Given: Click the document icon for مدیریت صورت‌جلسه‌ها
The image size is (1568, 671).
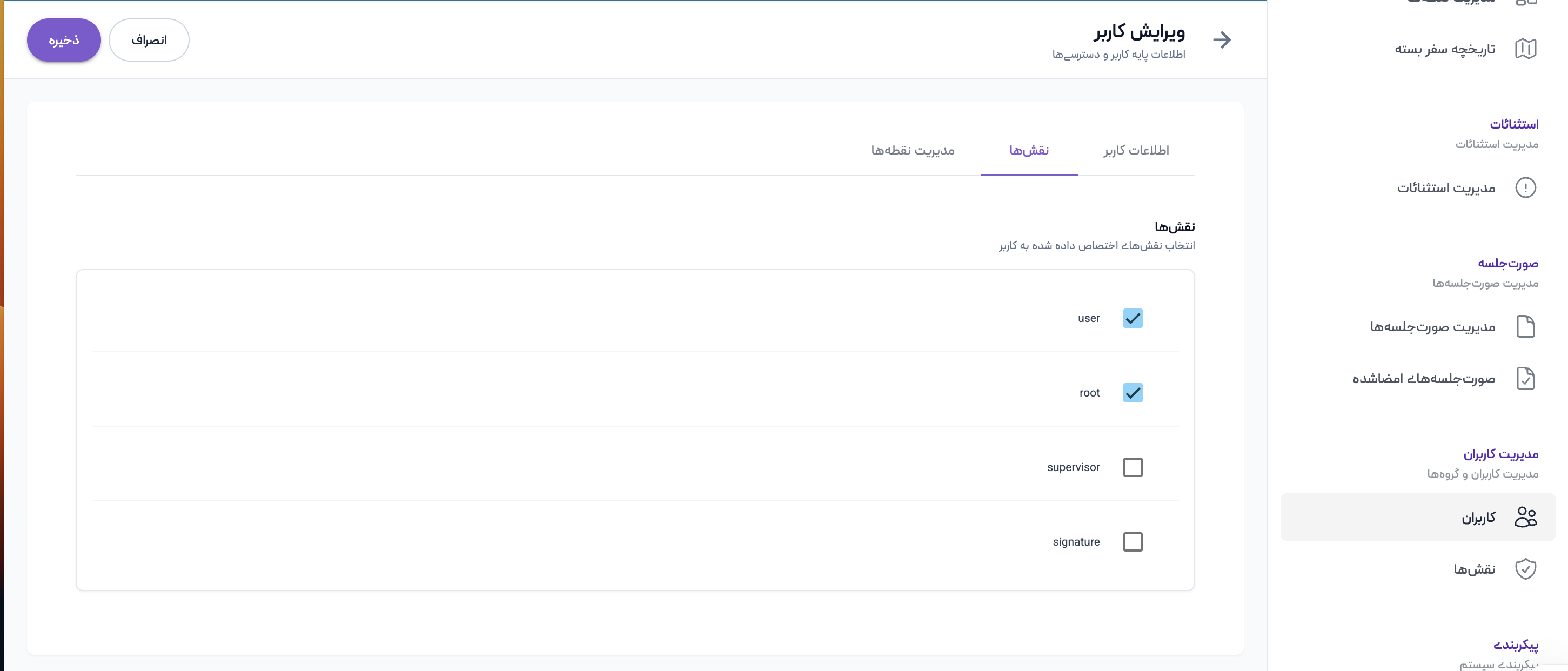Looking at the screenshot, I should [x=1525, y=327].
